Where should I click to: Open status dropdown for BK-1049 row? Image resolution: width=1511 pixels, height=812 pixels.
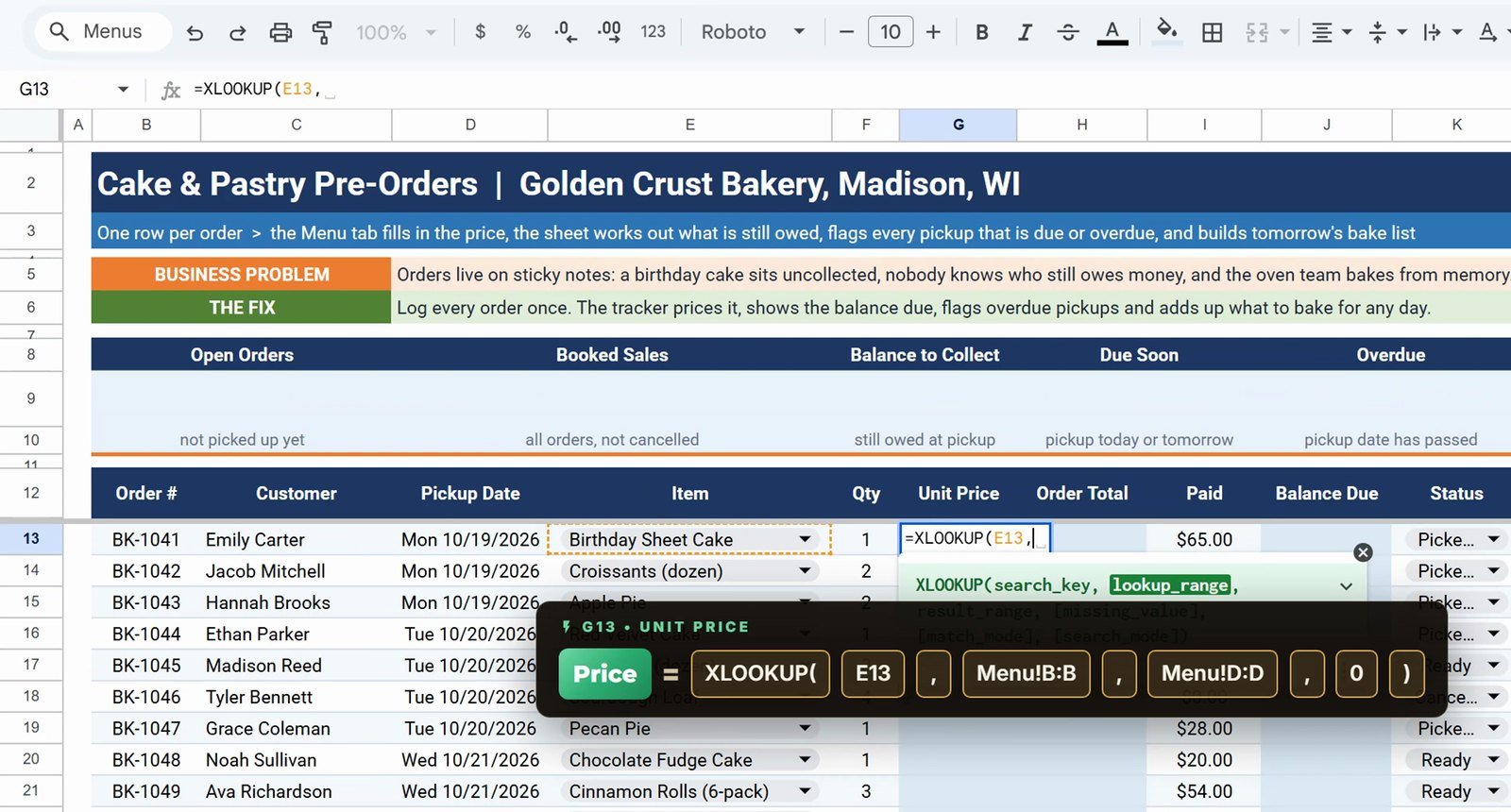[1494, 791]
